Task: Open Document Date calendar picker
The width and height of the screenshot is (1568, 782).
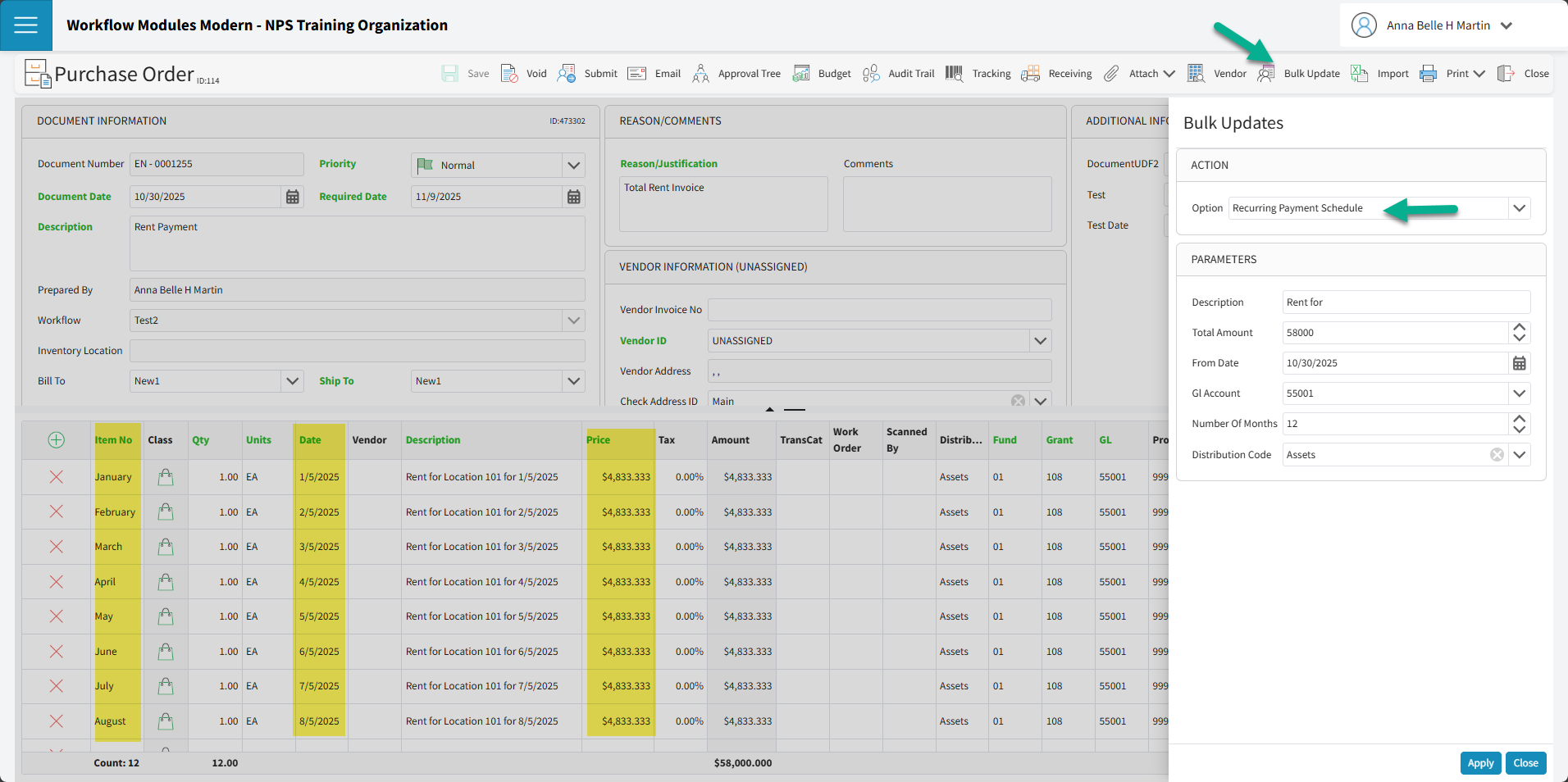Action: [x=292, y=197]
